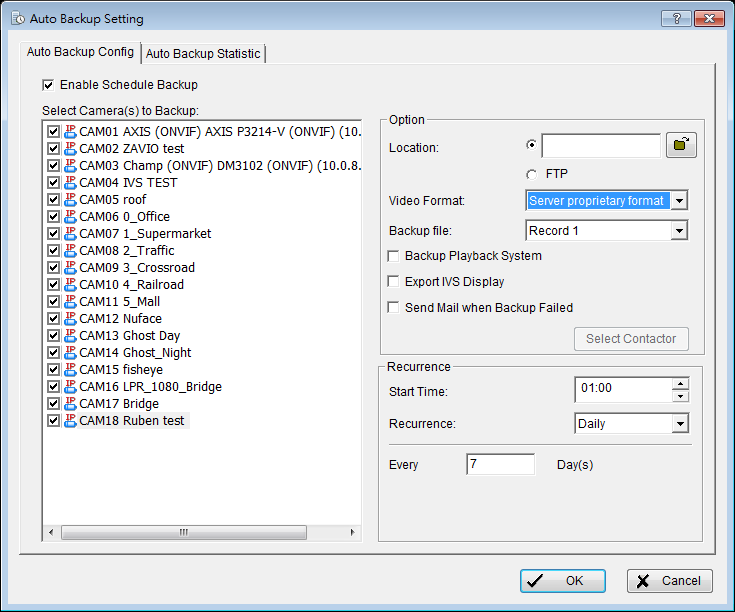Screen dimensions: 735x612
Task: Select the Auto Backup Config tab
Action: tap(80, 52)
